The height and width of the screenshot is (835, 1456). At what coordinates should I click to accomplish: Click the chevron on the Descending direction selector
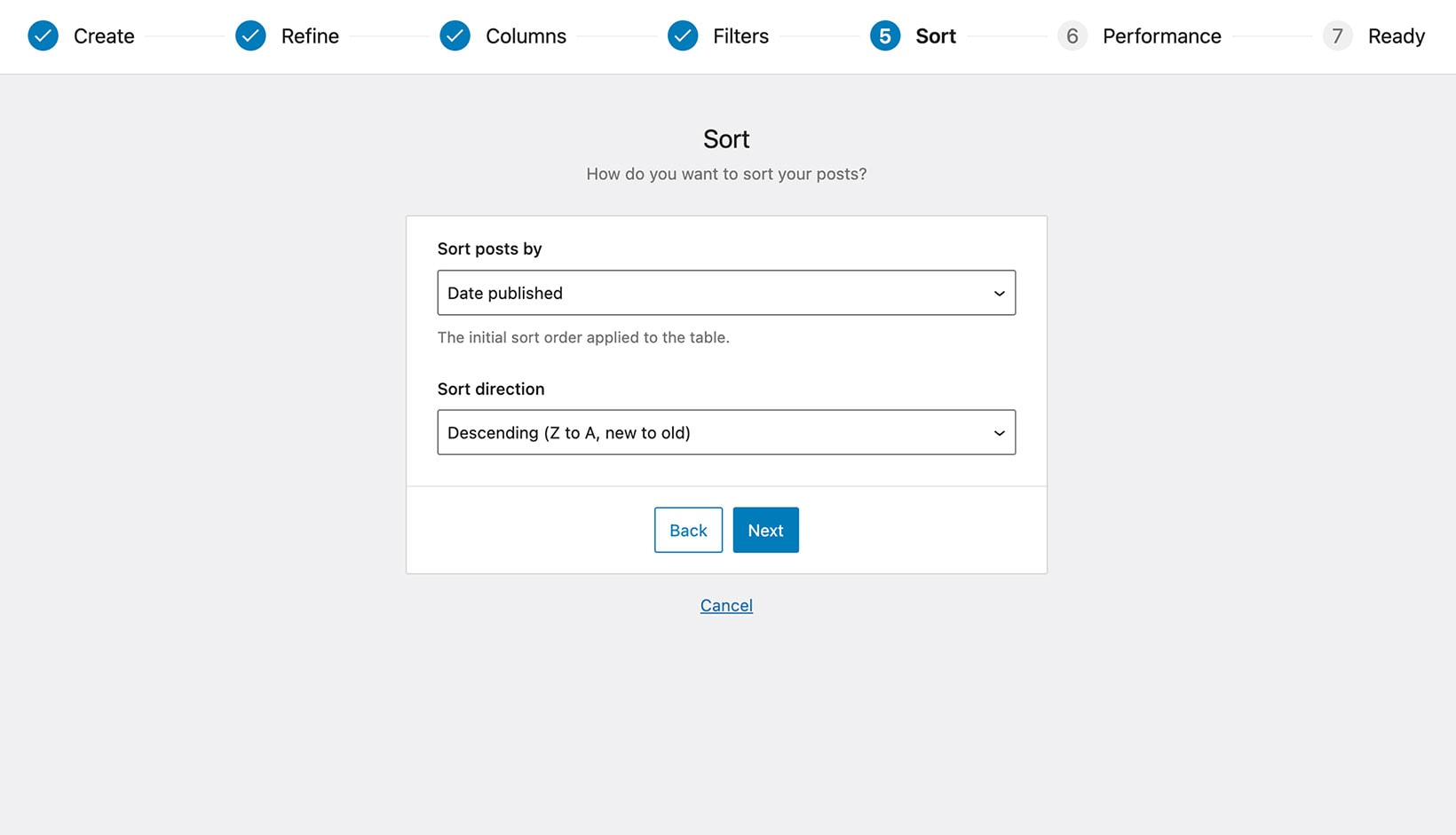pyautogui.click(x=1000, y=432)
